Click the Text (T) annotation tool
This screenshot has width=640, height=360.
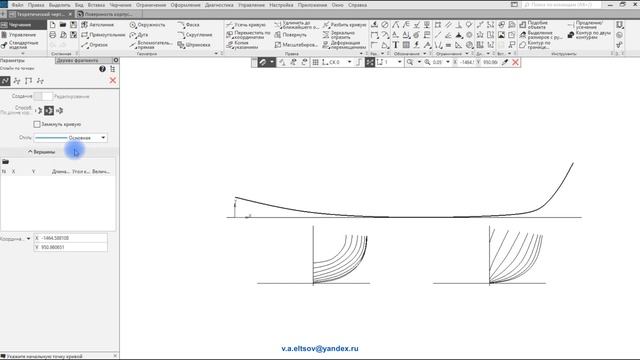pyautogui.click(x=396, y=45)
